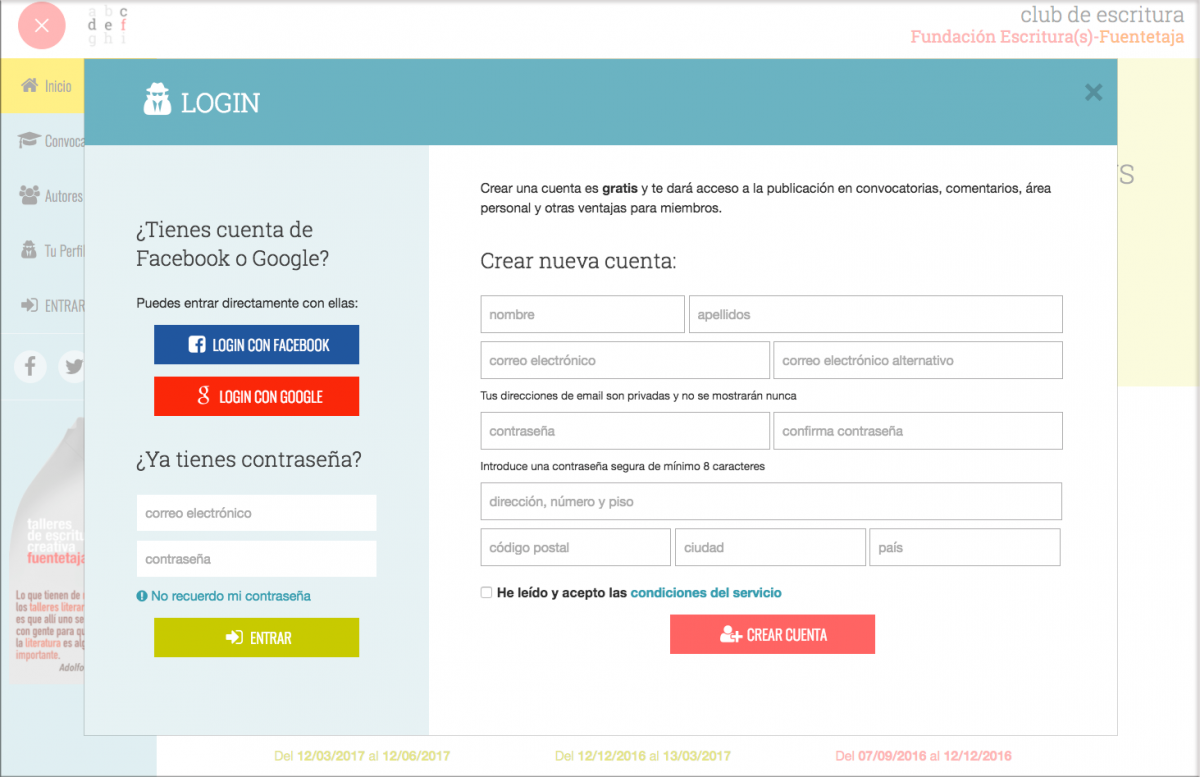The height and width of the screenshot is (777, 1200).
Task: Open the No recuerdo mi contraseña link
Action: (x=230, y=596)
